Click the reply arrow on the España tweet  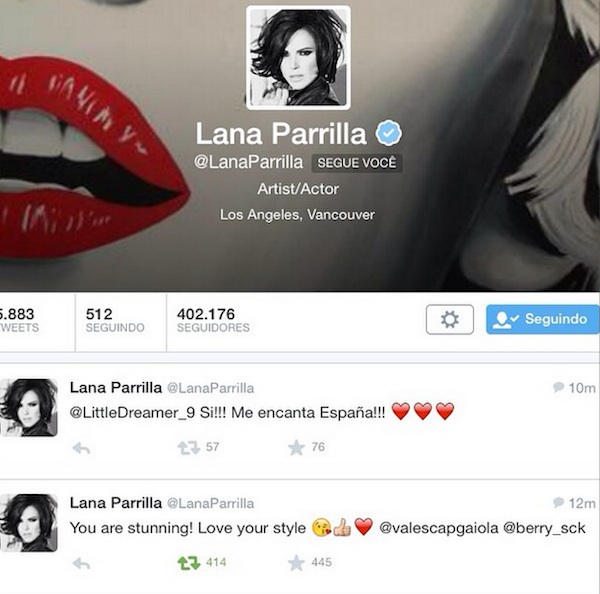pos(81,447)
